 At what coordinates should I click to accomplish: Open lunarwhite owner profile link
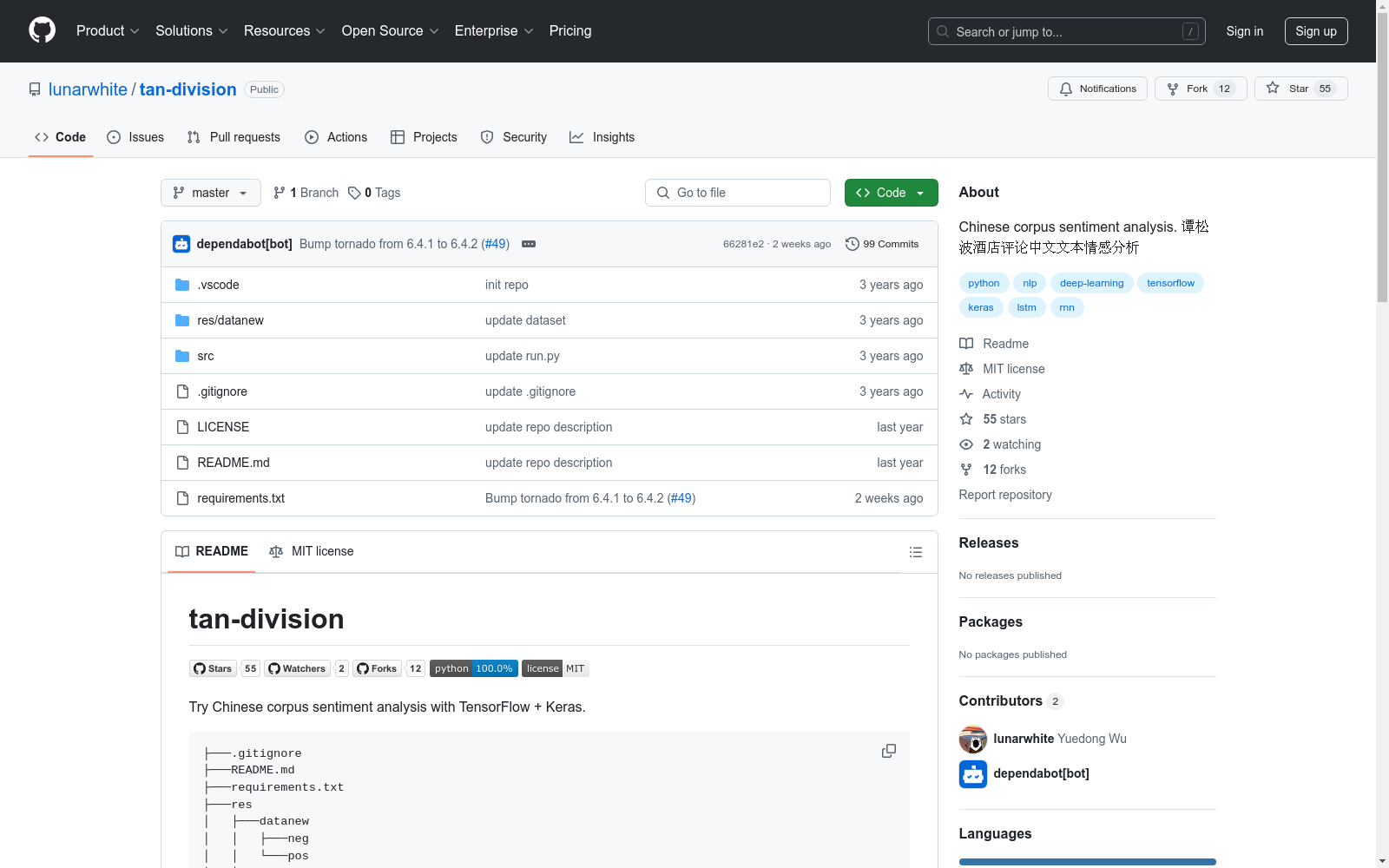click(x=88, y=89)
